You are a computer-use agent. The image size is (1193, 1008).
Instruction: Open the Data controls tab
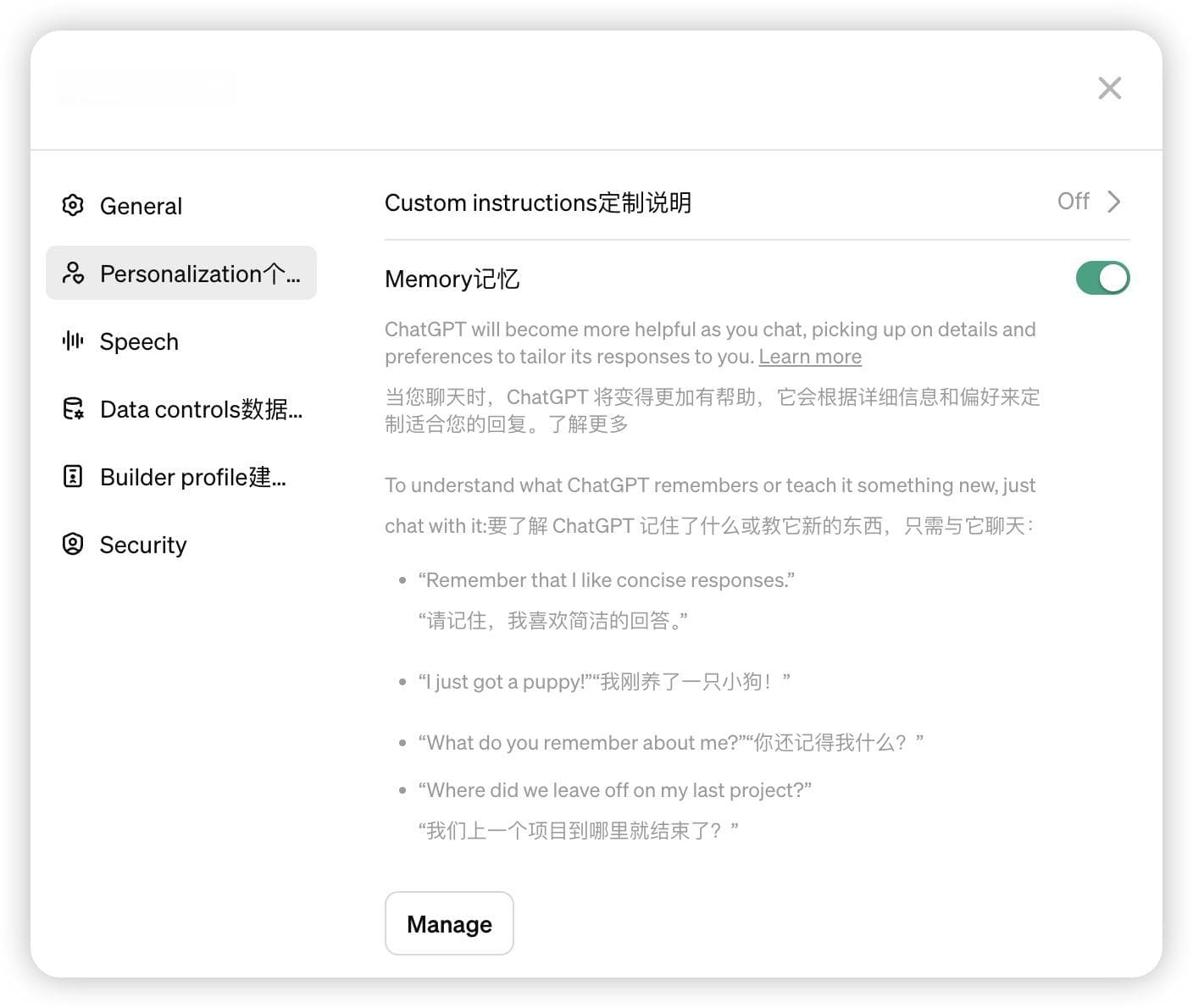pyautogui.click(x=181, y=408)
